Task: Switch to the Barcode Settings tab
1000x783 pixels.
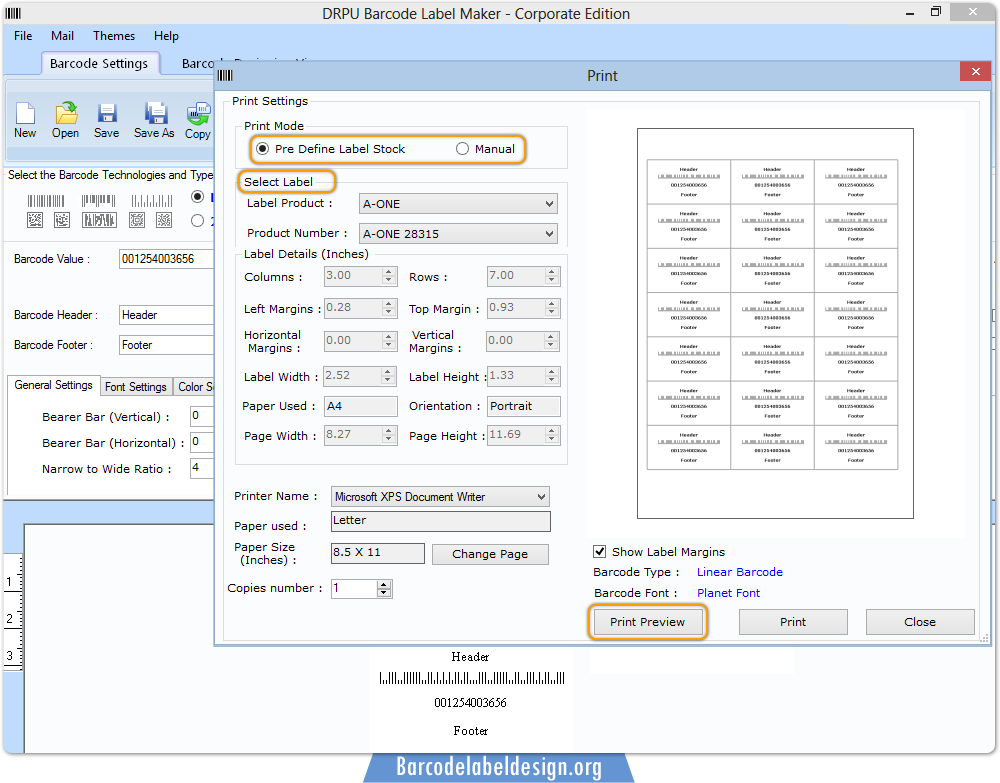Action: [99, 64]
